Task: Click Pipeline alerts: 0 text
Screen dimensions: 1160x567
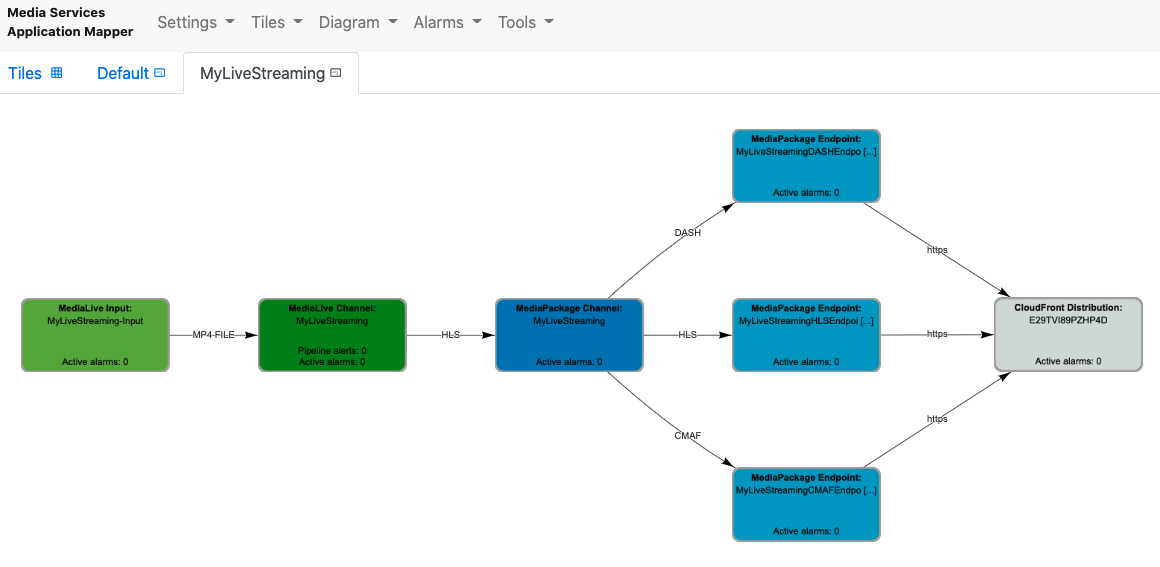Action: 332,350
